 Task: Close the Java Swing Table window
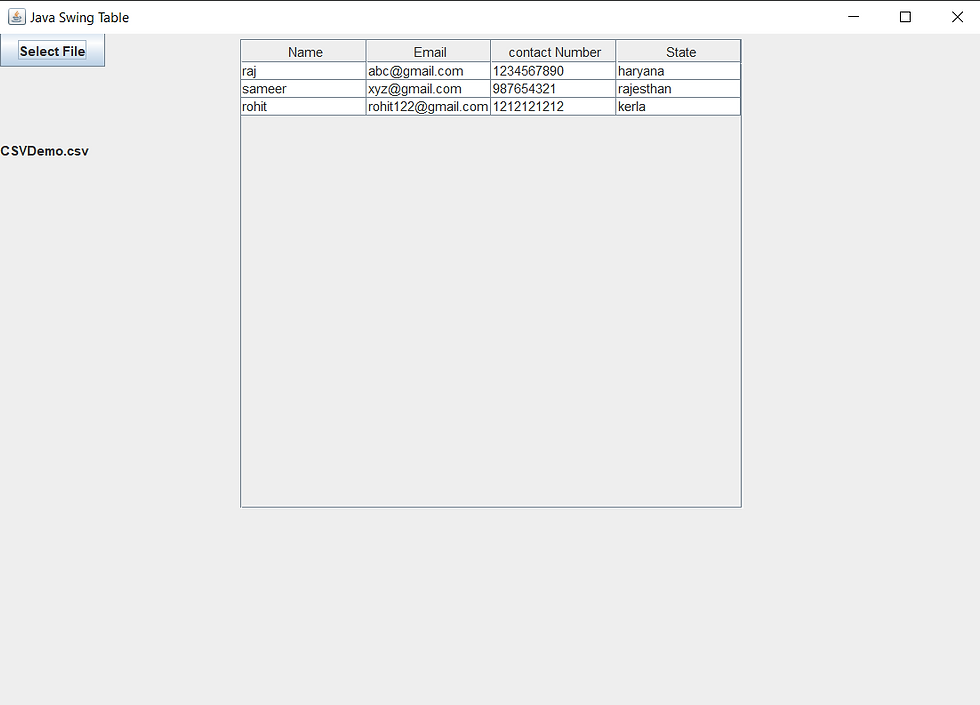[x=957, y=17]
